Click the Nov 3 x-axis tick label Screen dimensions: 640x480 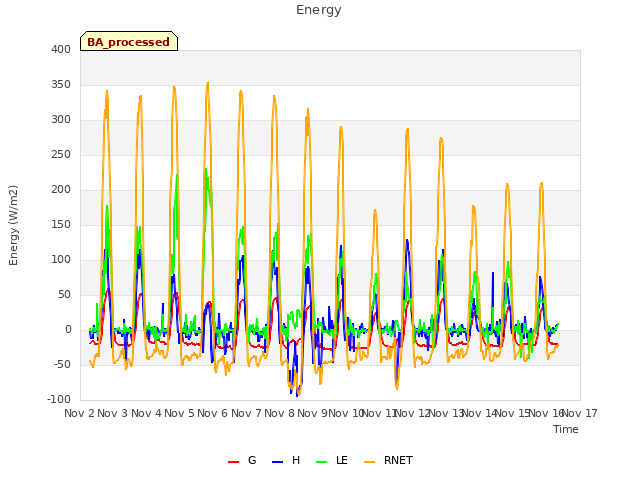pos(113,413)
